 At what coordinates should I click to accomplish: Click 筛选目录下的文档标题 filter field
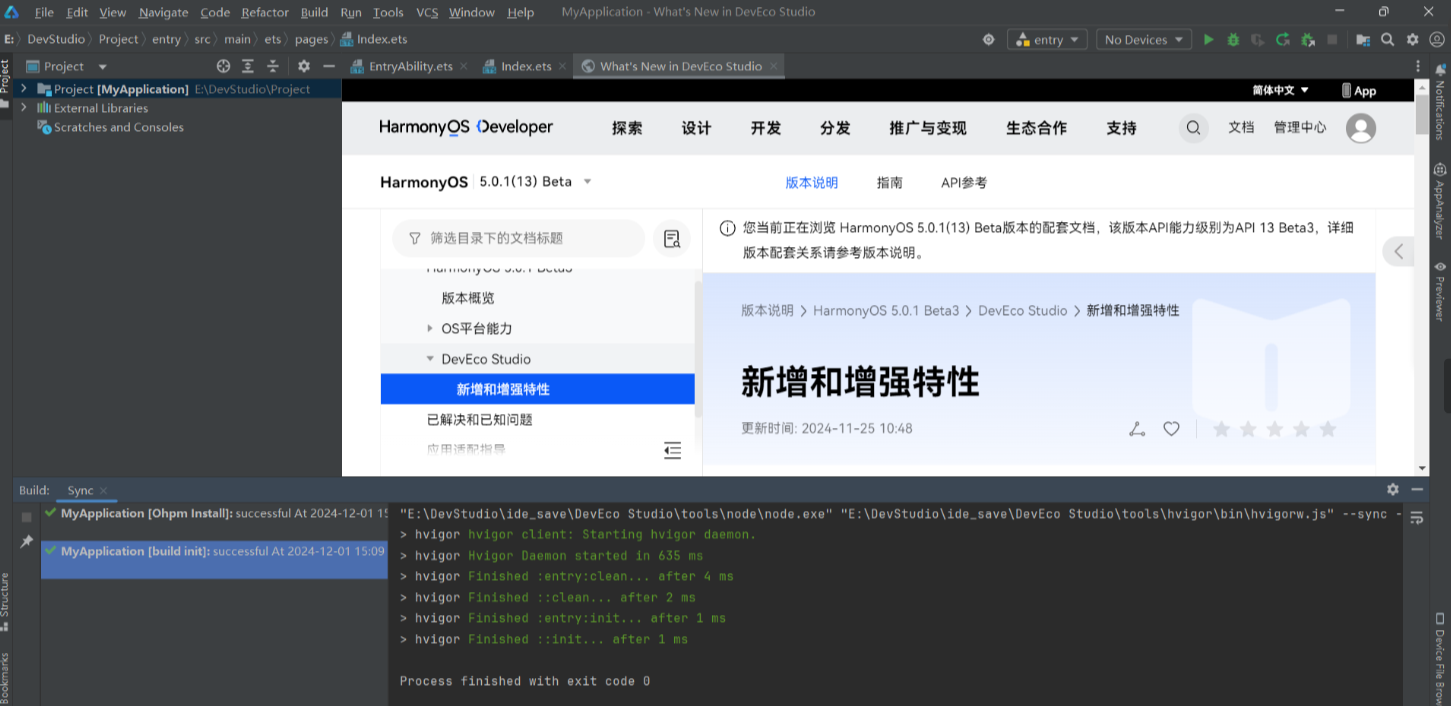(518, 238)
